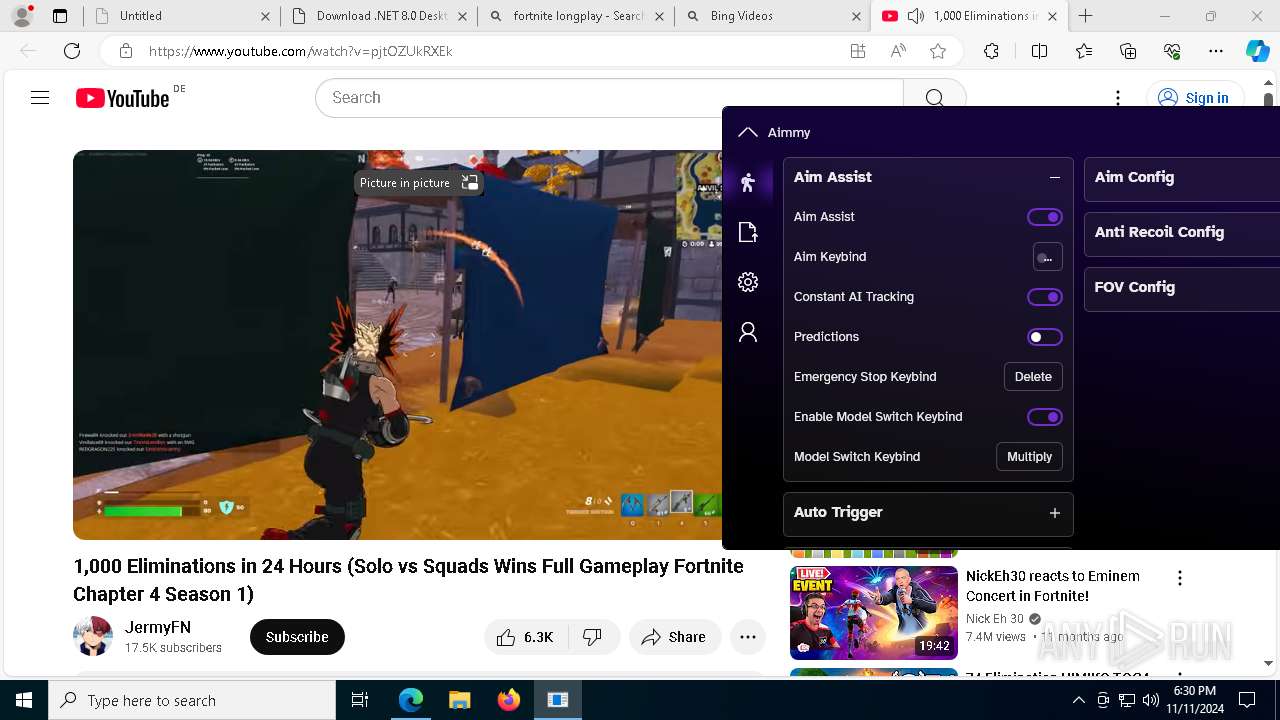
Task: Toggle Constant AI Tracking switch
Action: [1045, 297]
